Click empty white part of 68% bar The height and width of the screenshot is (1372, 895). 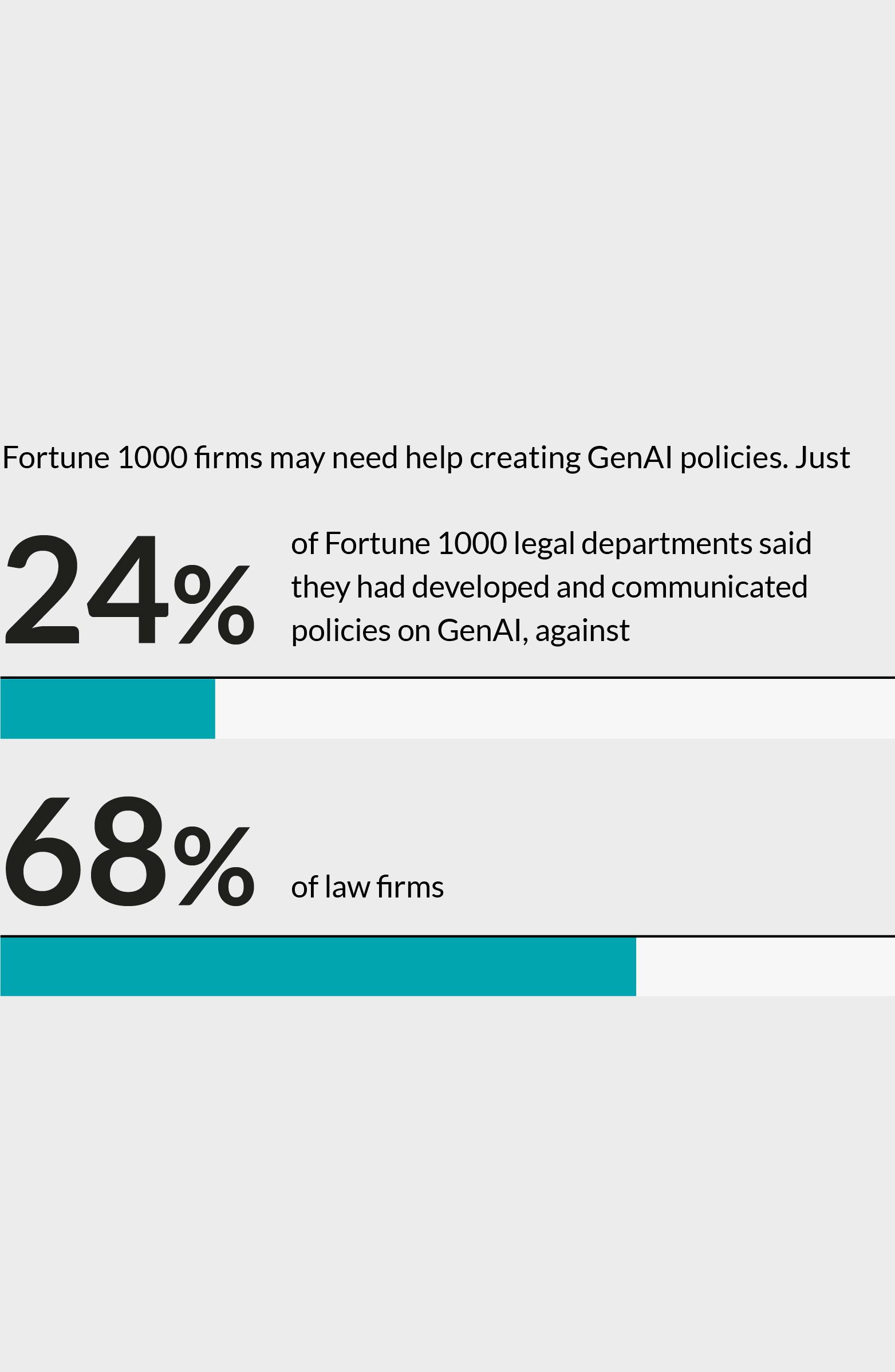[764, 967]
